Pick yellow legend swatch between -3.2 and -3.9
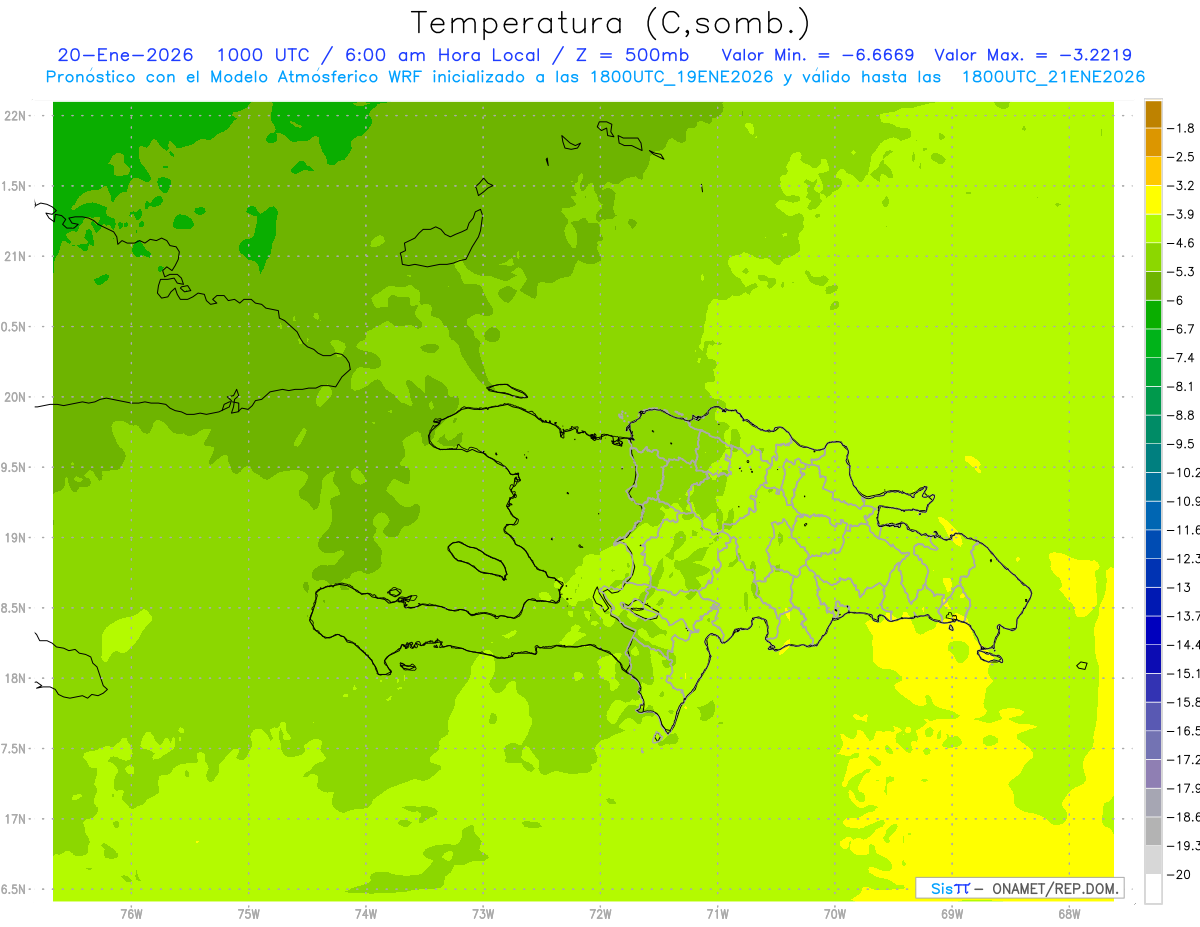This screenshot has width=1200, height=927. click(x=1153, y=200)
